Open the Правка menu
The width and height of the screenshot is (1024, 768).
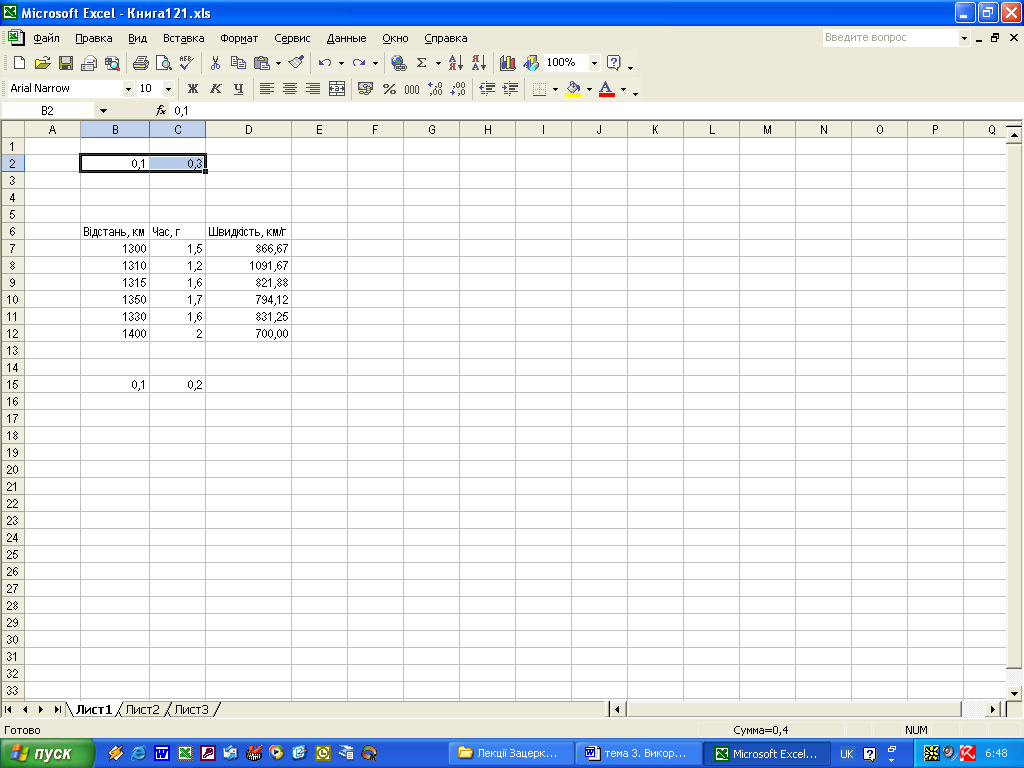pos(93,38)
